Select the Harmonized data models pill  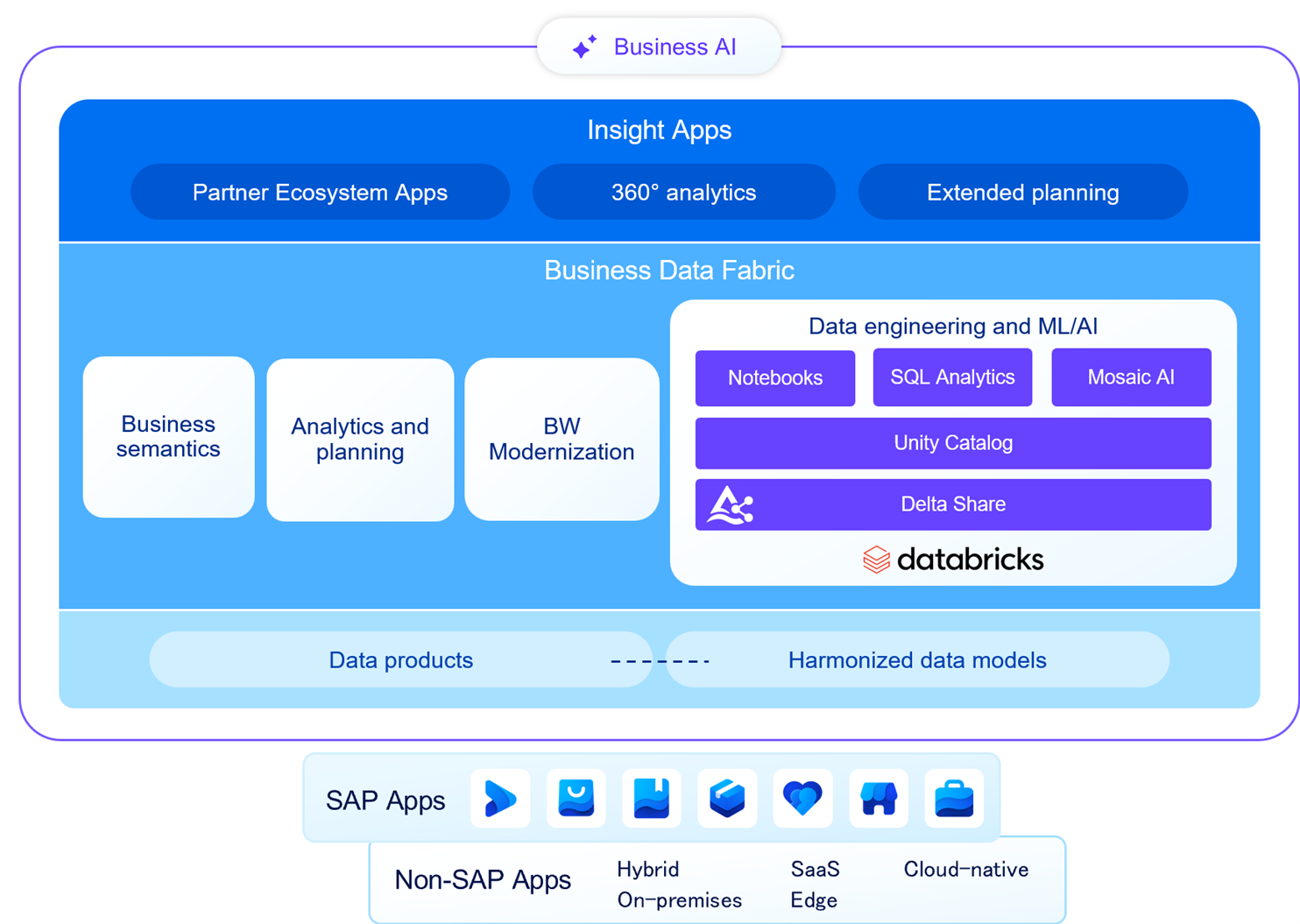coord(917,660)
